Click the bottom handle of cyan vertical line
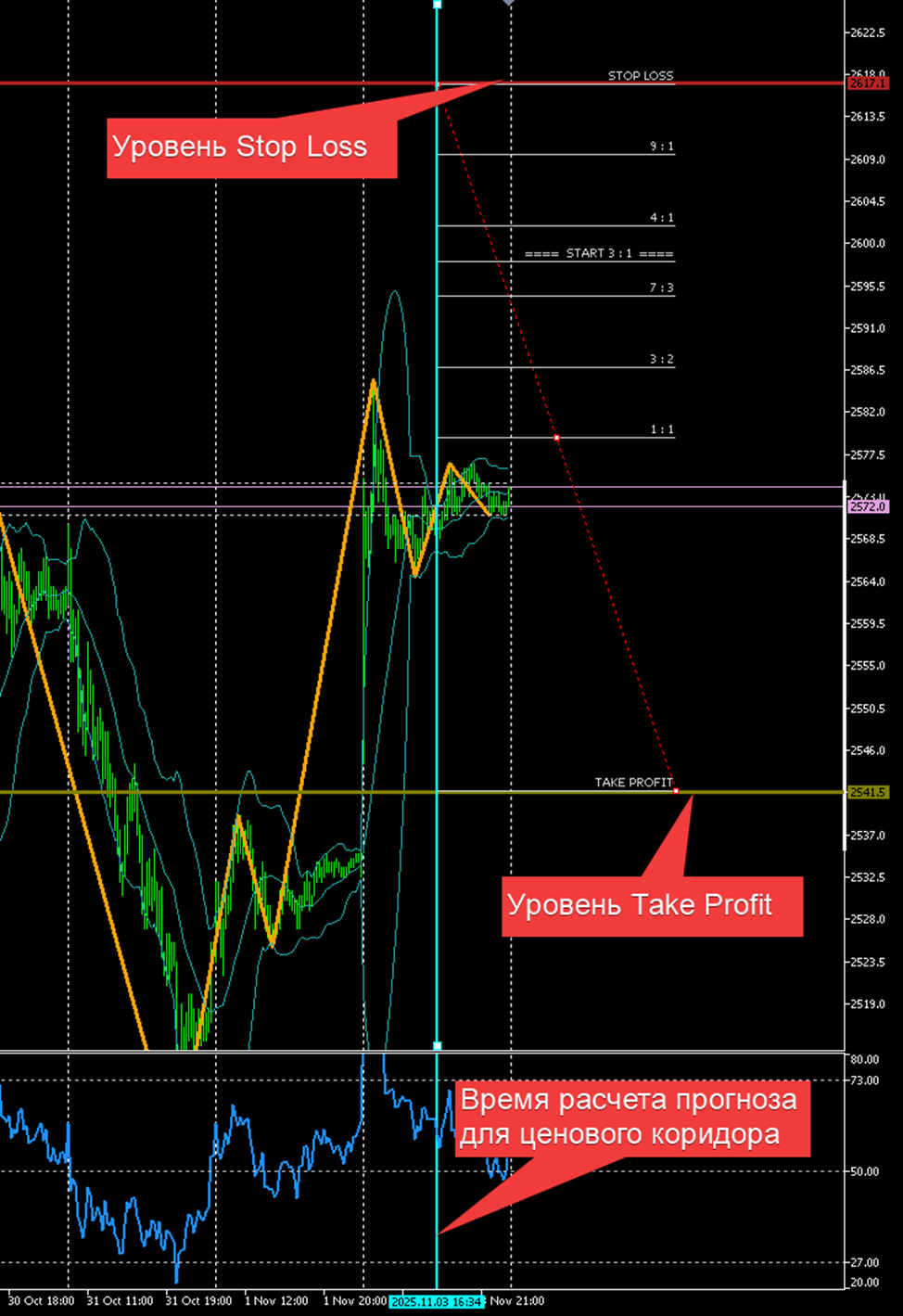This screenshot has height=1316, width=903. tap(438, 1045)
